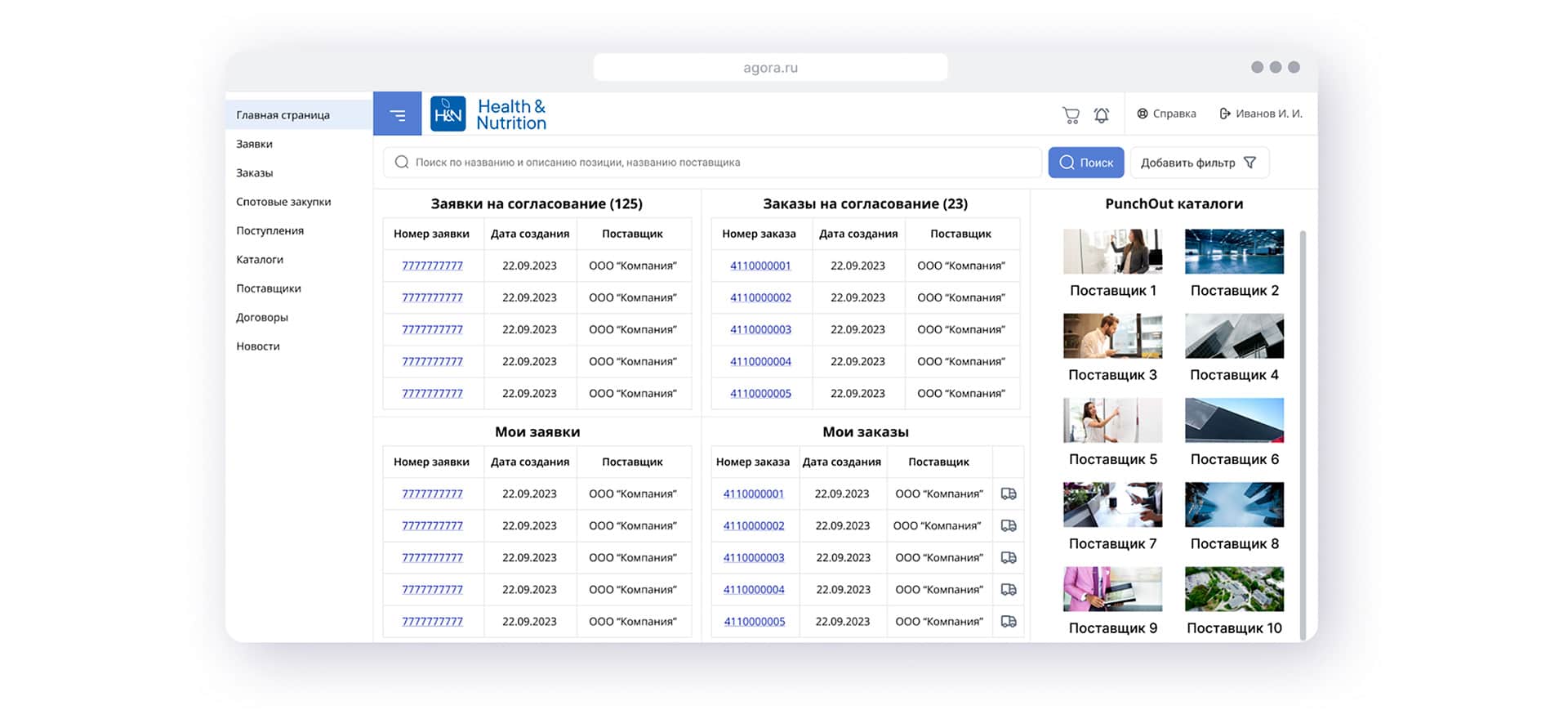Click Мои заказы heading
This screenshot has width=1568, height=719.
click(x=866, y=432)
